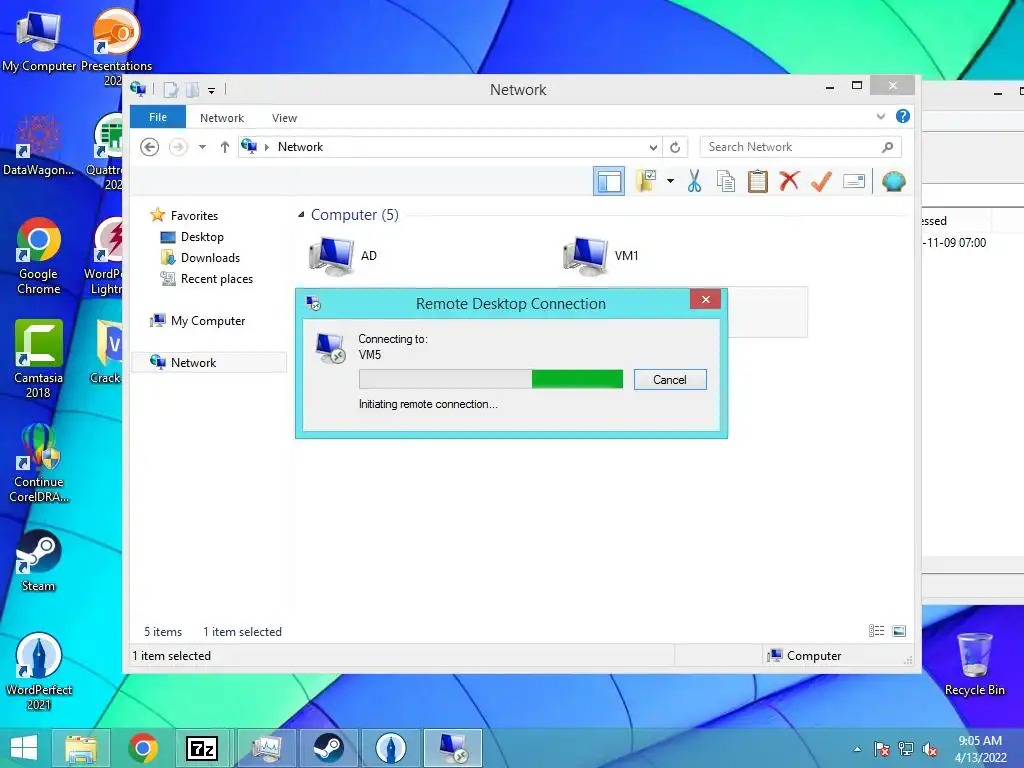Click the Action Center flag tray icon
Screen dimensions: 1024x768
[882, 749]
